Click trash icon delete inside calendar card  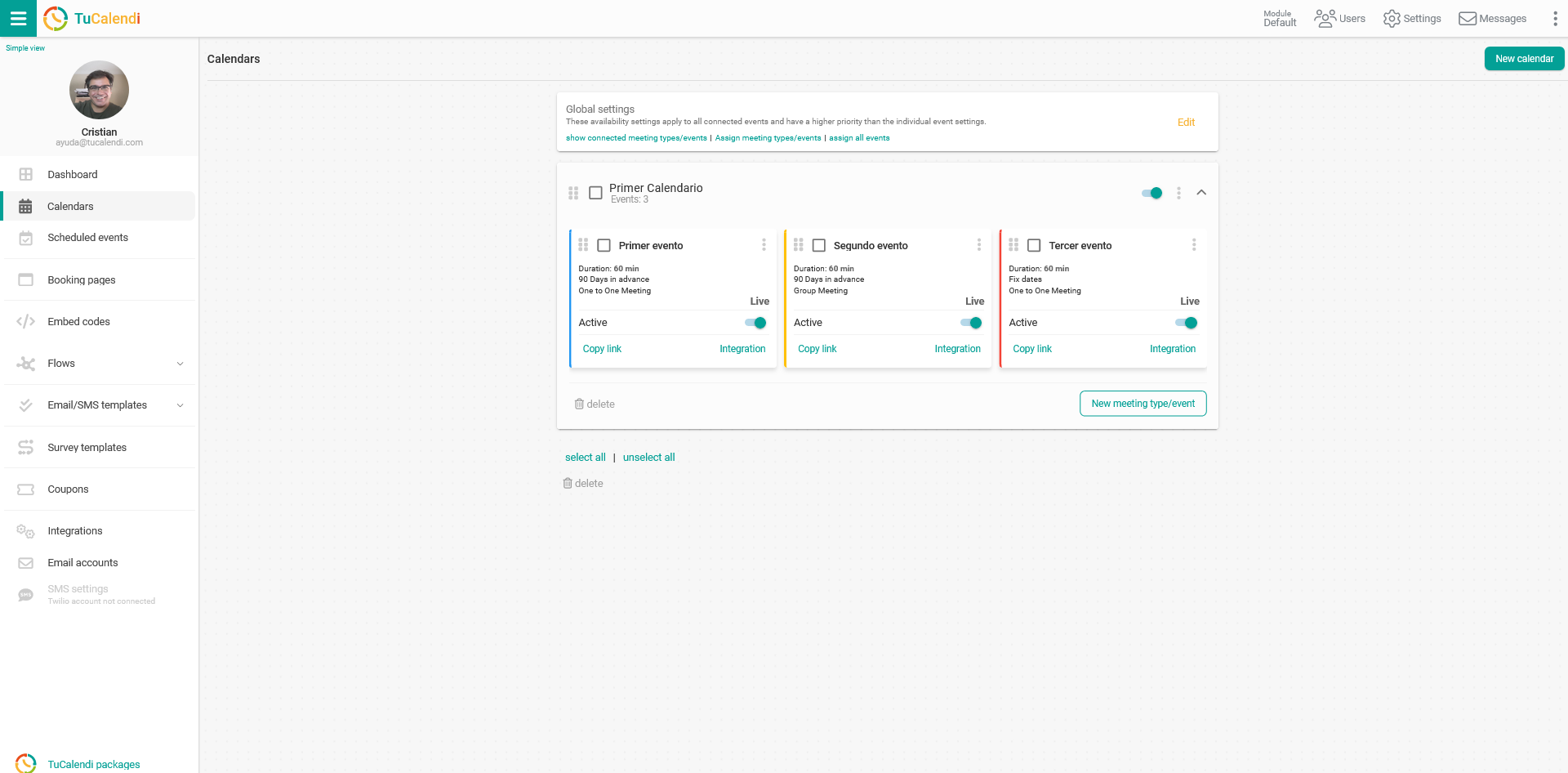579,404
